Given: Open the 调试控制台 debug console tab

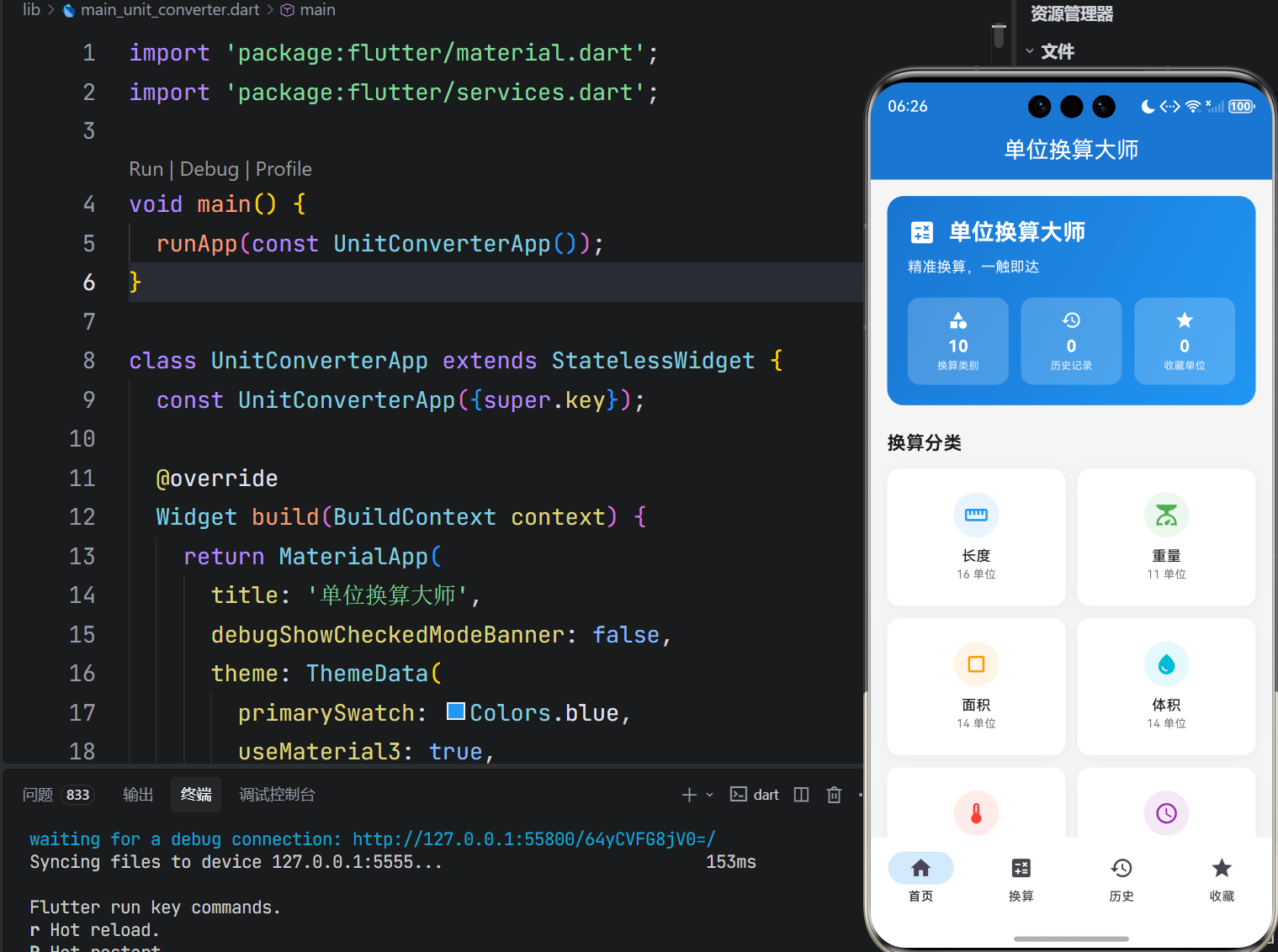Looking at the screenshot, I should [x=277, y=795].
